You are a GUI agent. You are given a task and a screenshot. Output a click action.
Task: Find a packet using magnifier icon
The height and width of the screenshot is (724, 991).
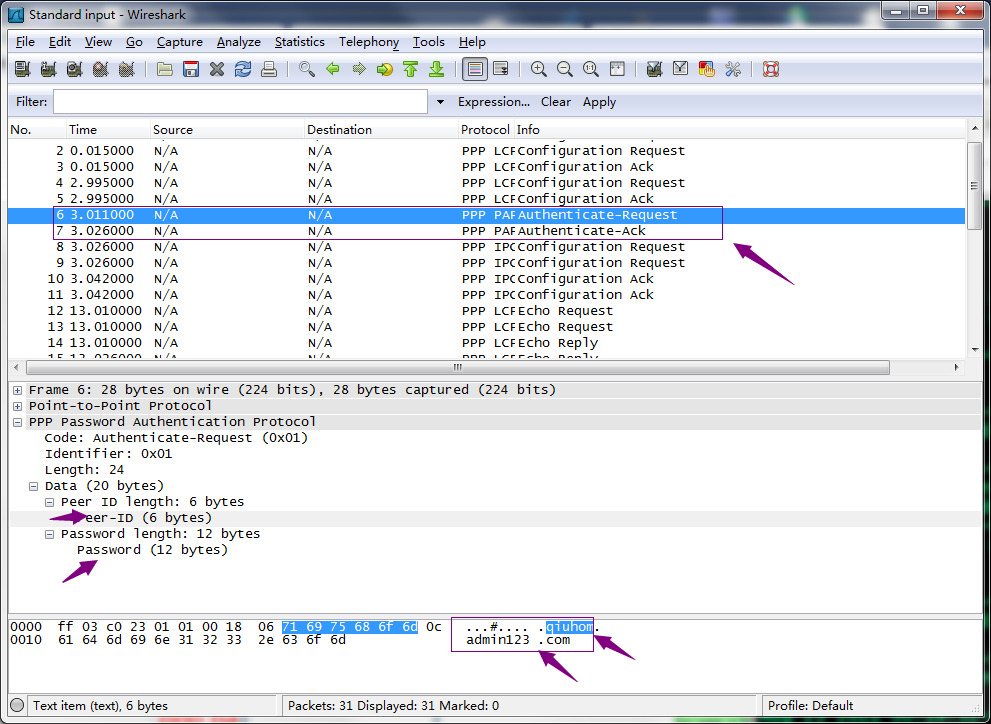tap(307, 69)
